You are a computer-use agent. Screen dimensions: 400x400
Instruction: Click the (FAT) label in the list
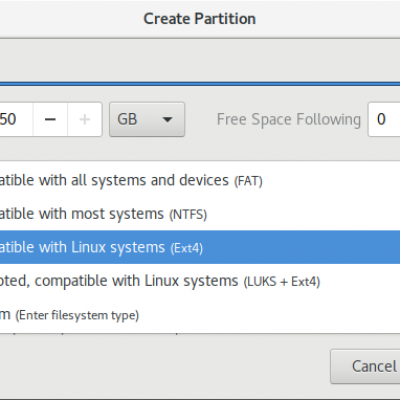click(x=248, y=181)
